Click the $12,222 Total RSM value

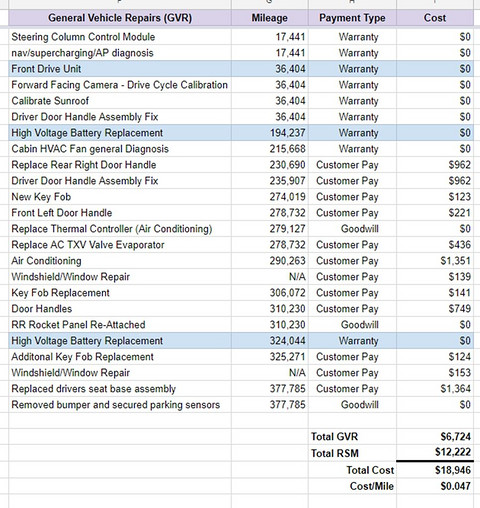click(x=435, y=452)
